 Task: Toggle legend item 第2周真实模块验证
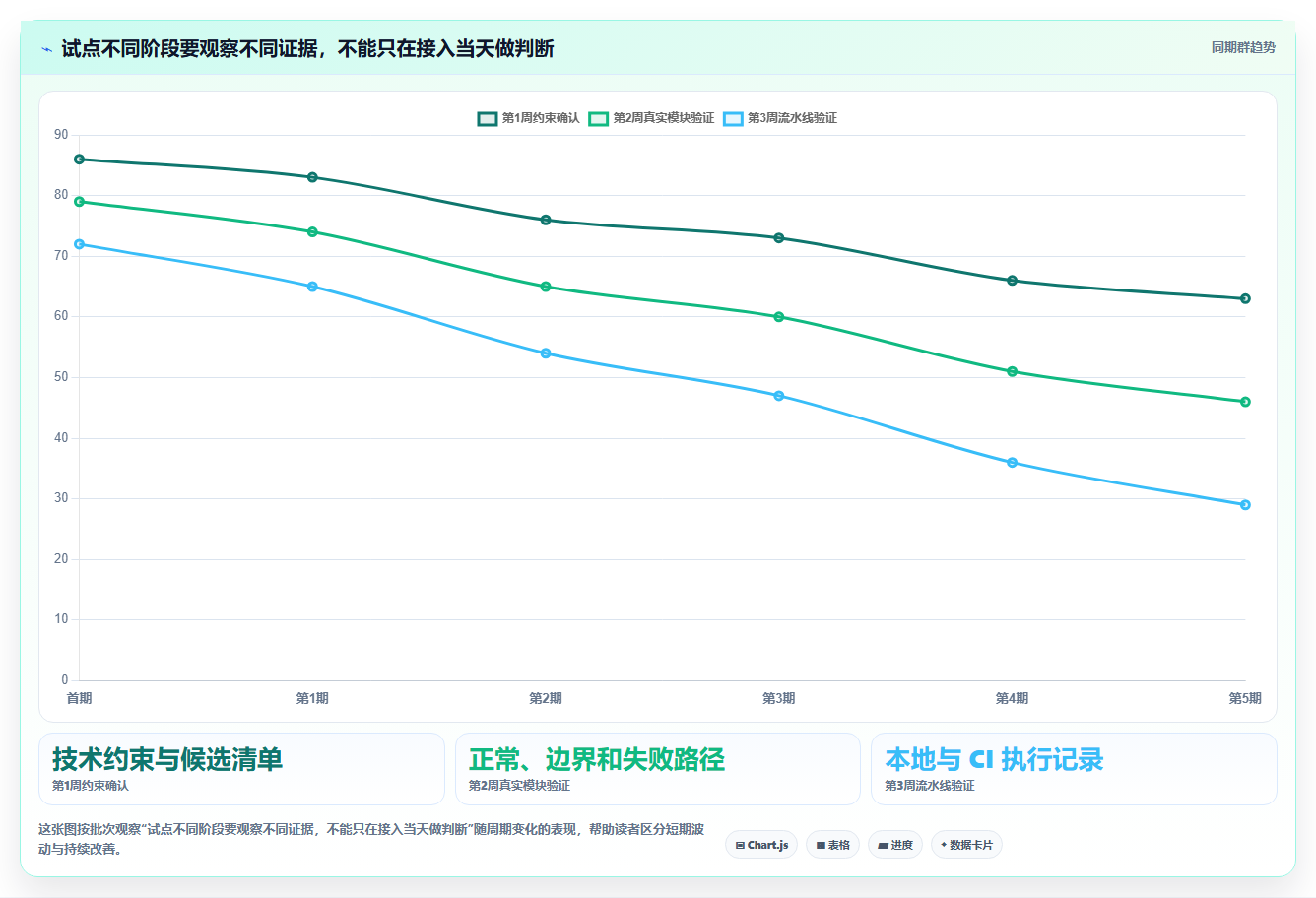click(x=652, y=118)
